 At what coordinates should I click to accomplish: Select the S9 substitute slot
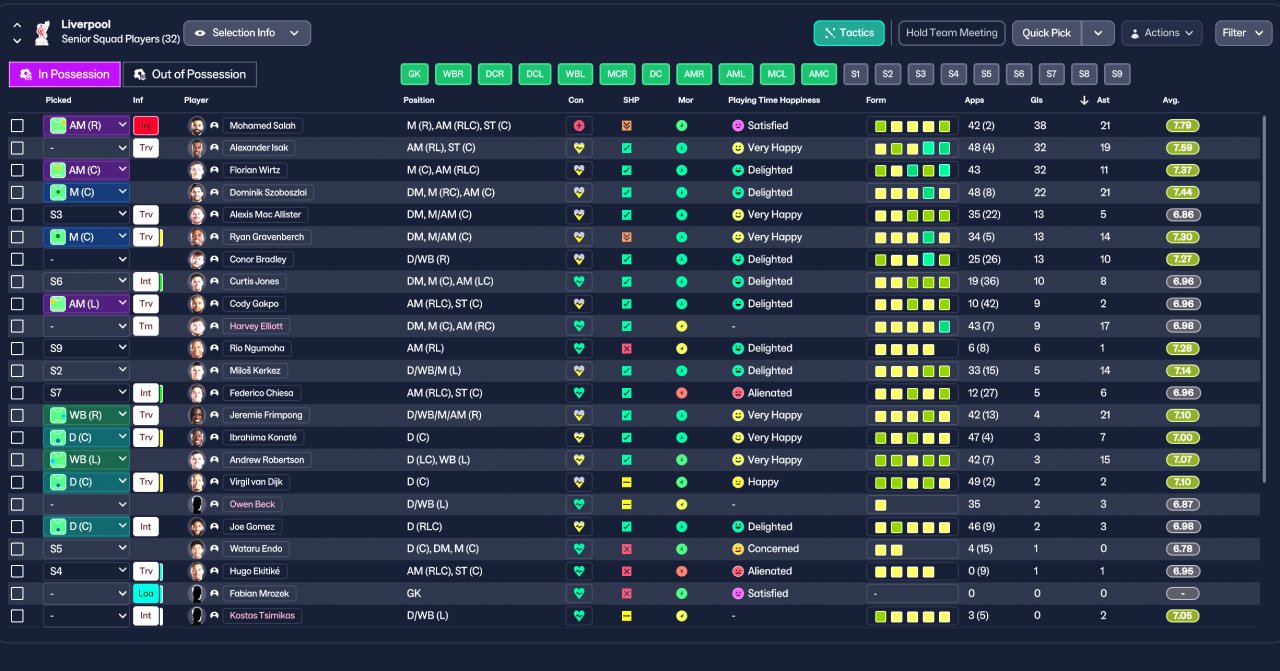[x=1117, y=74]
